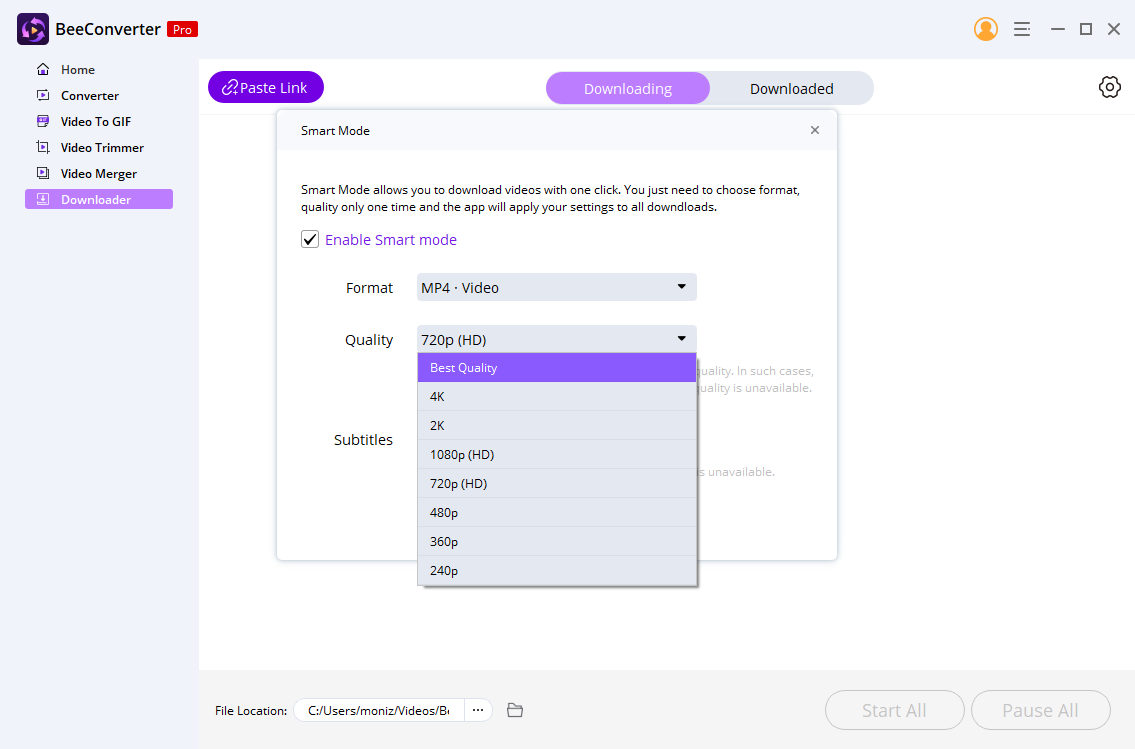Switch to the Downloaded tab
Viewport: 1135px width, 749px height.
(x=791, y=88)
